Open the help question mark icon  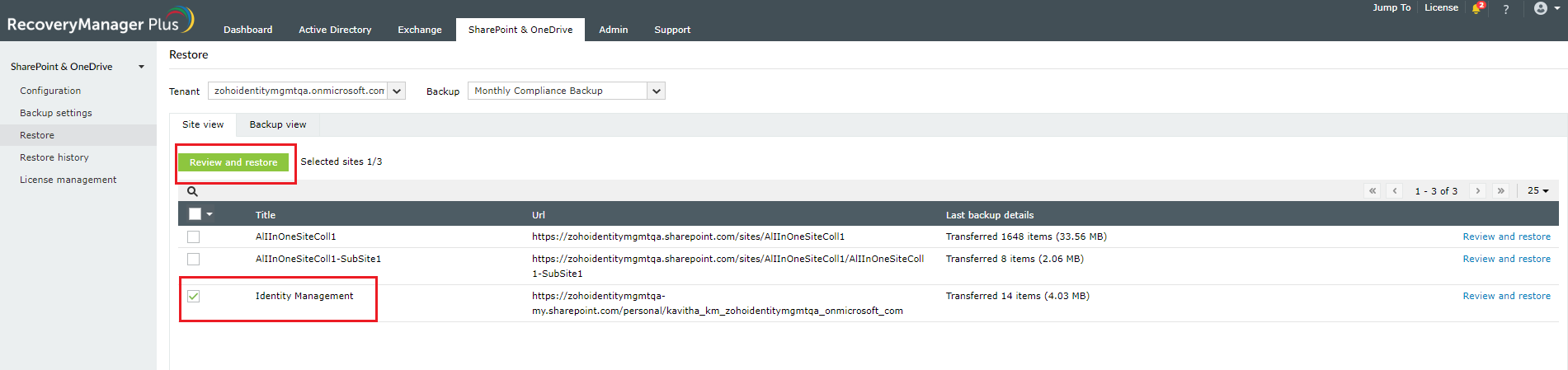(1506, 9)
